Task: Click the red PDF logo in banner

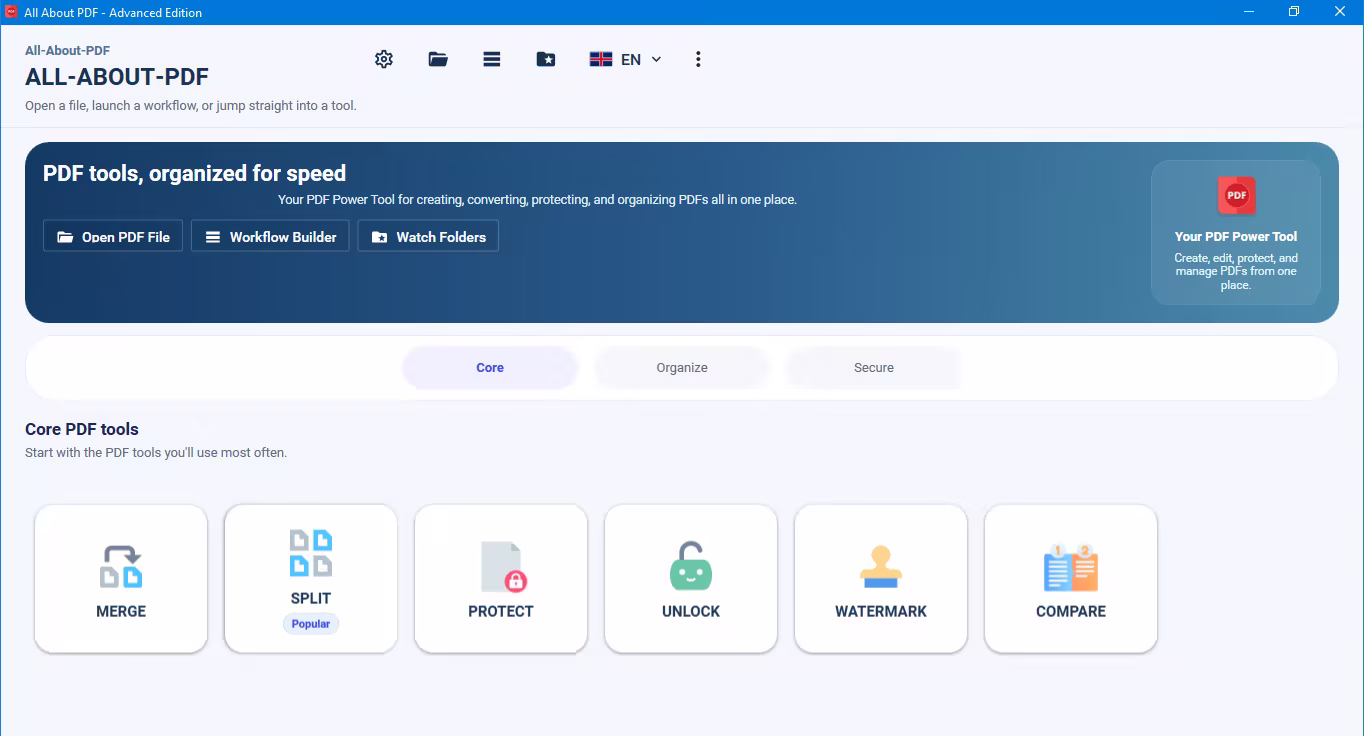Action: tap(1236, 195)
